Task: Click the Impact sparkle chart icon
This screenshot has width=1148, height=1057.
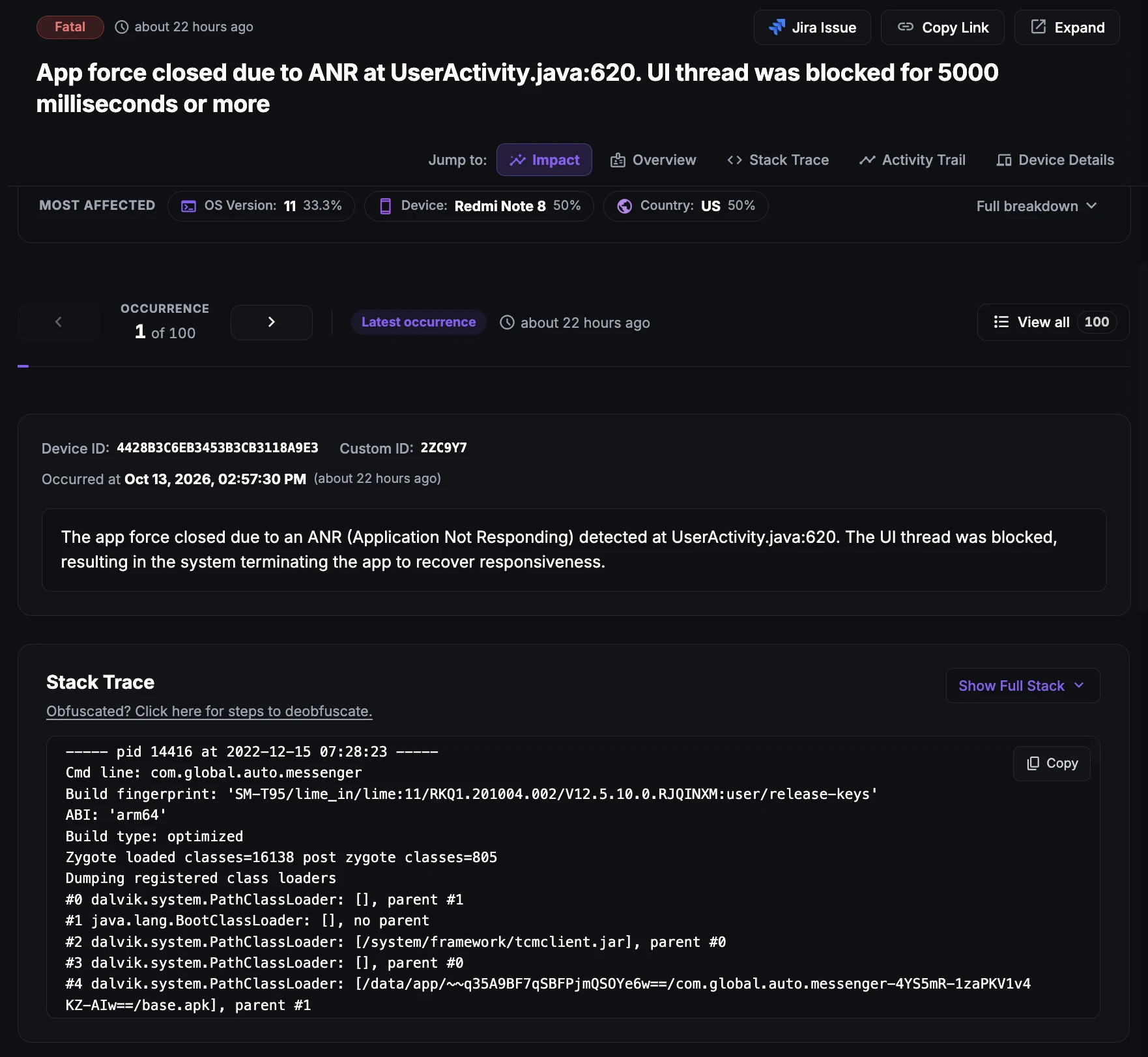Action: (517, 160)
